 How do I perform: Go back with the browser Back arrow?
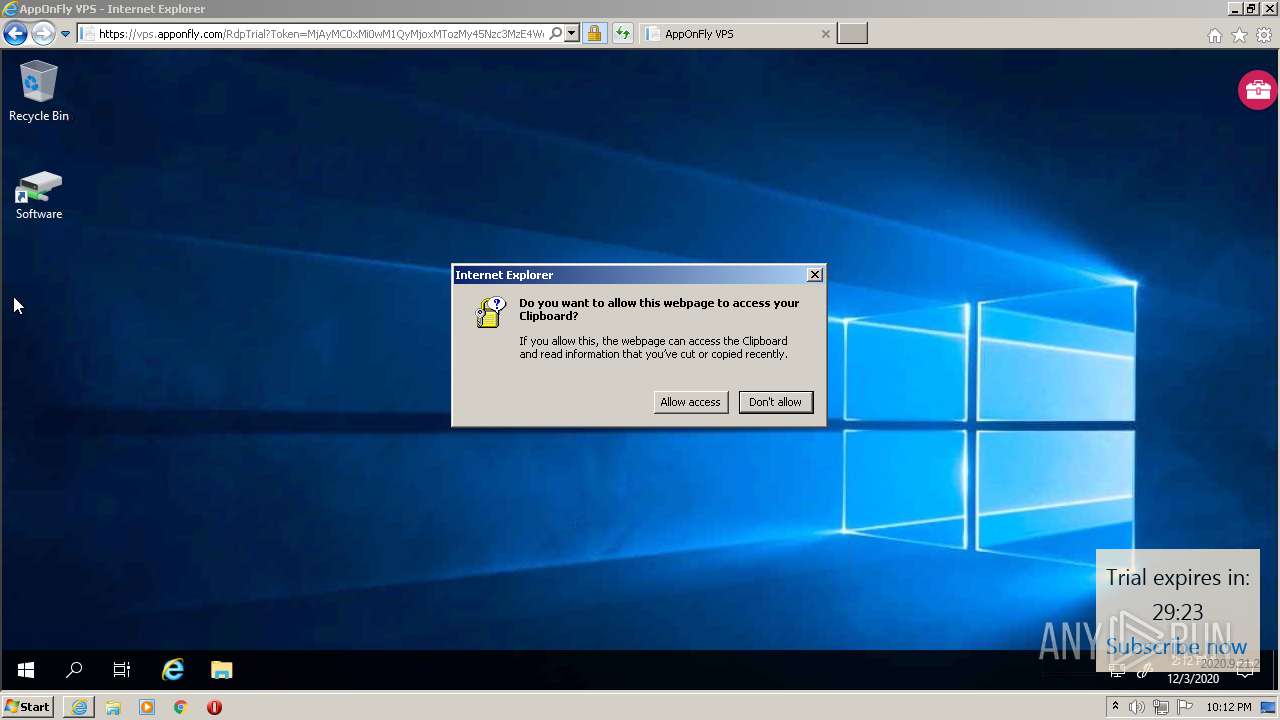click(x=15, y=34)
